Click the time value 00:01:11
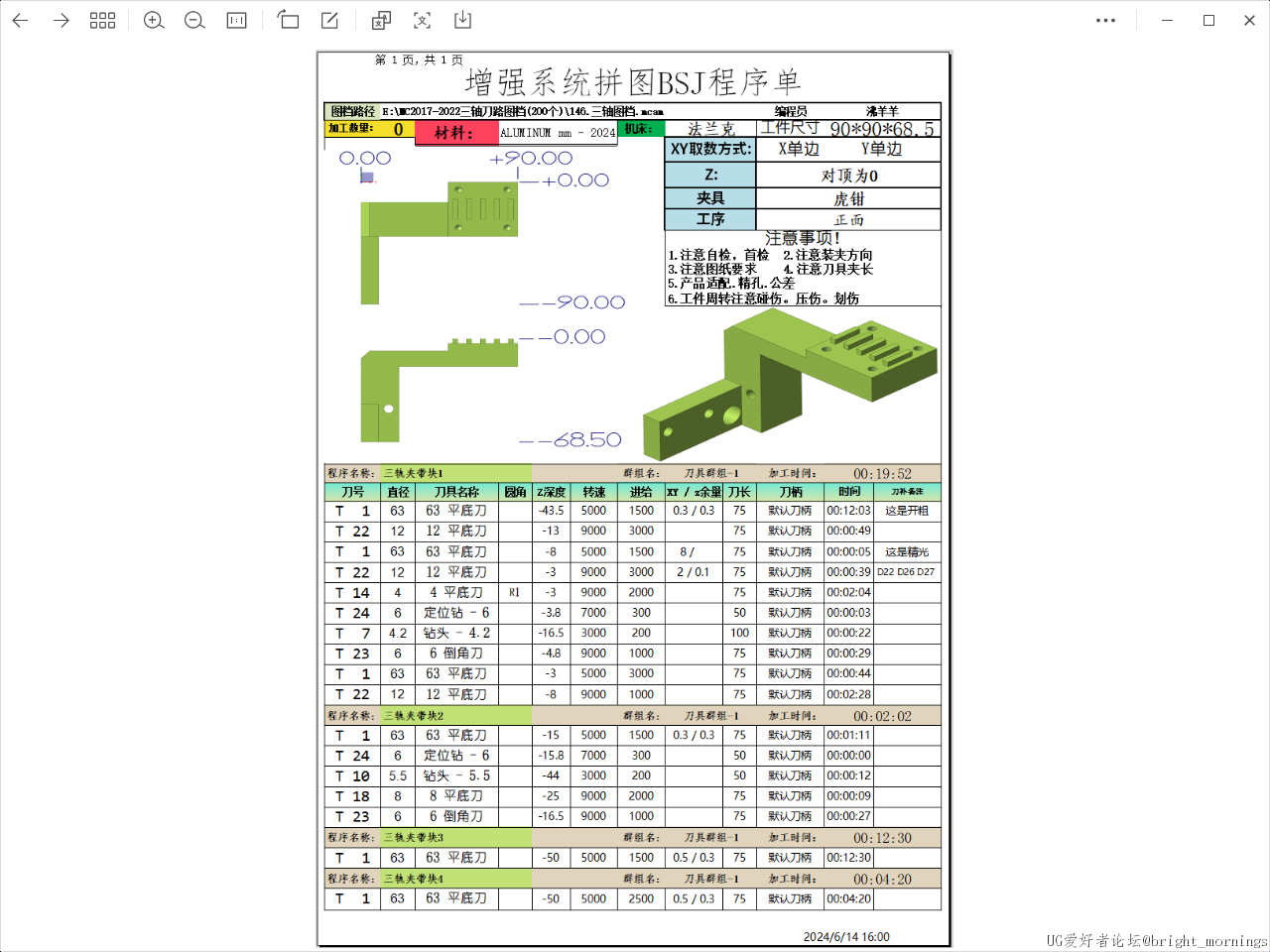 tap(848, 735)
